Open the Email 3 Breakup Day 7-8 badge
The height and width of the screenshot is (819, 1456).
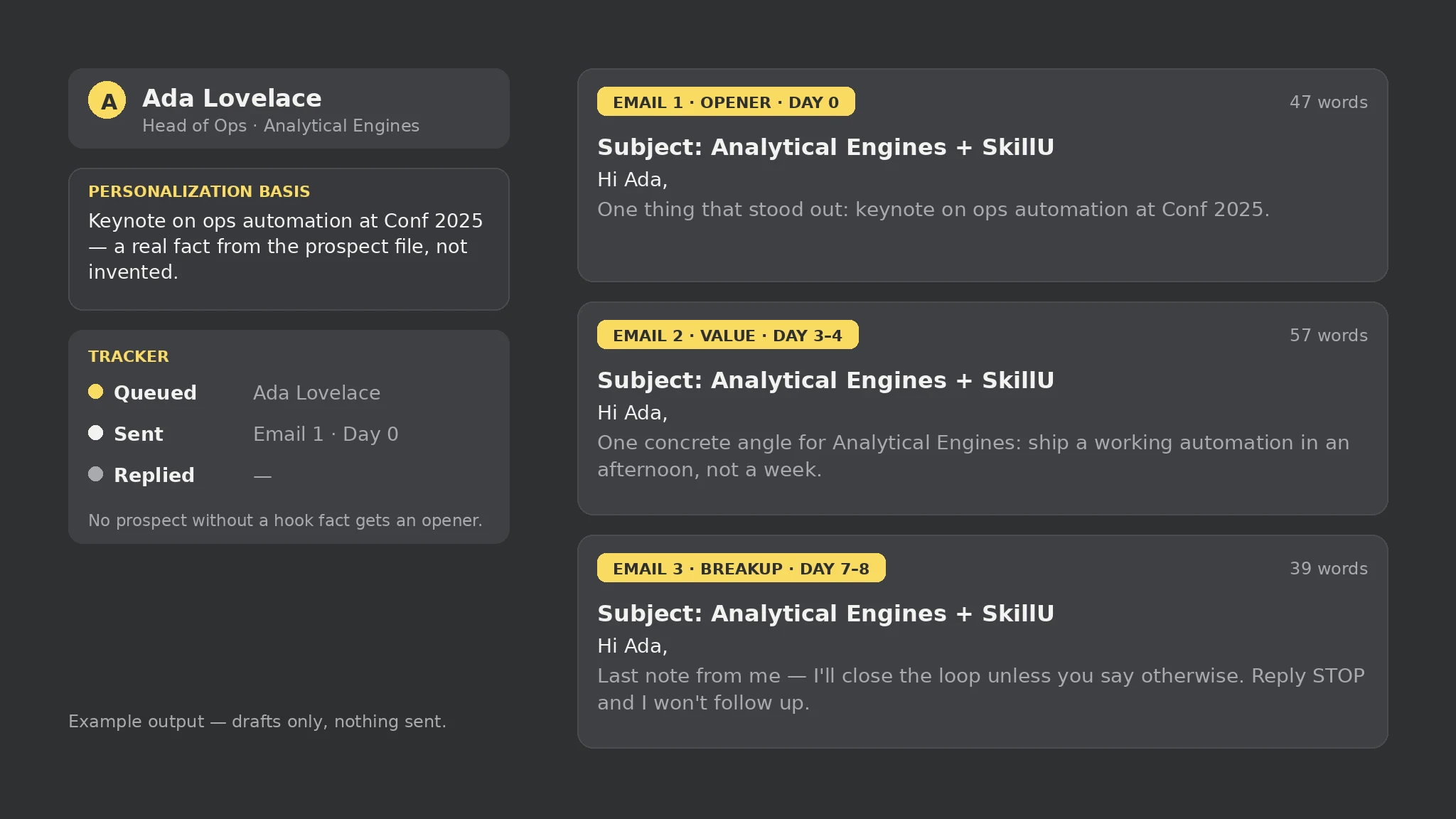tap(741, 568)
